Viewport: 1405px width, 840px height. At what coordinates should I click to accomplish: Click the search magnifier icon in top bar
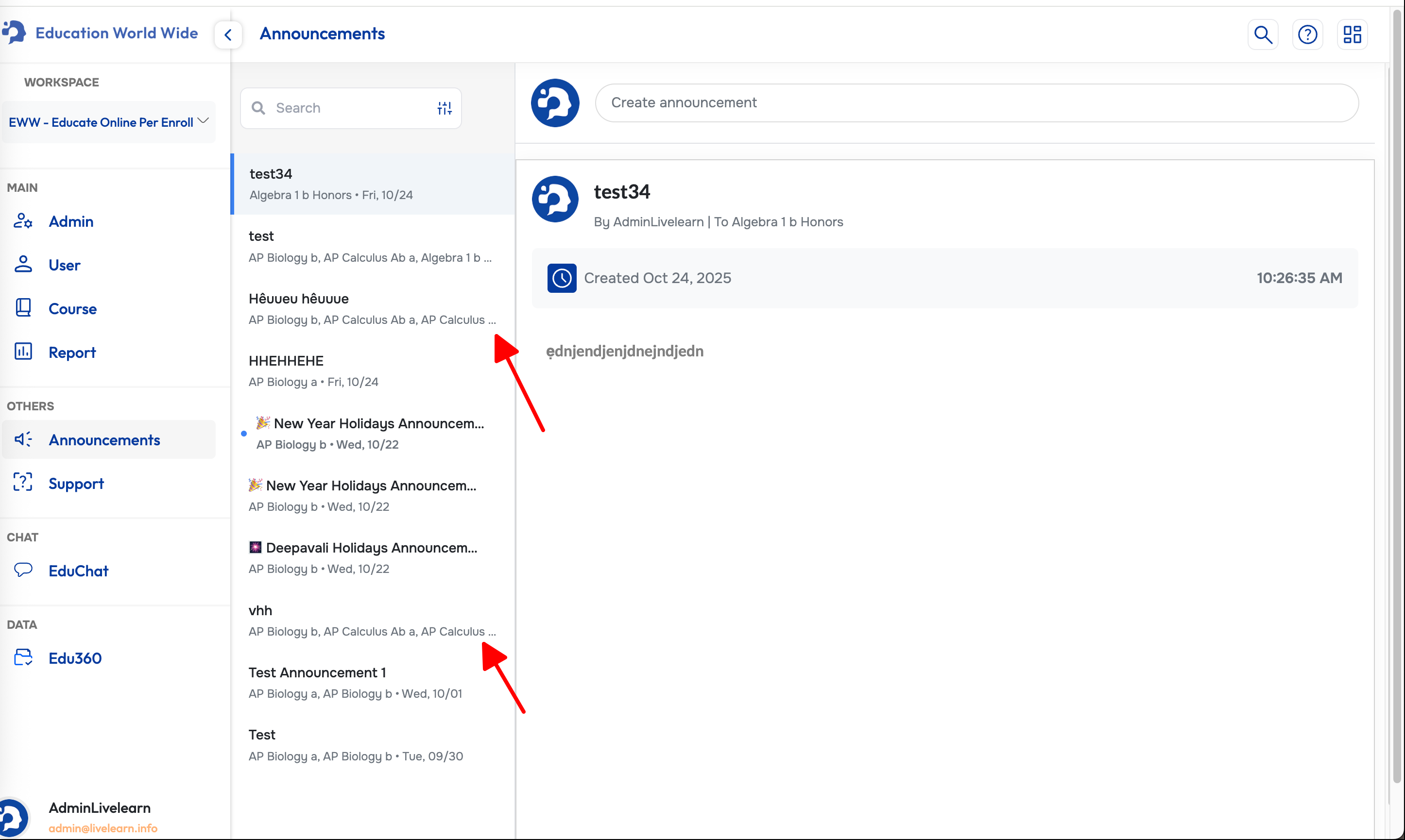1262,34
